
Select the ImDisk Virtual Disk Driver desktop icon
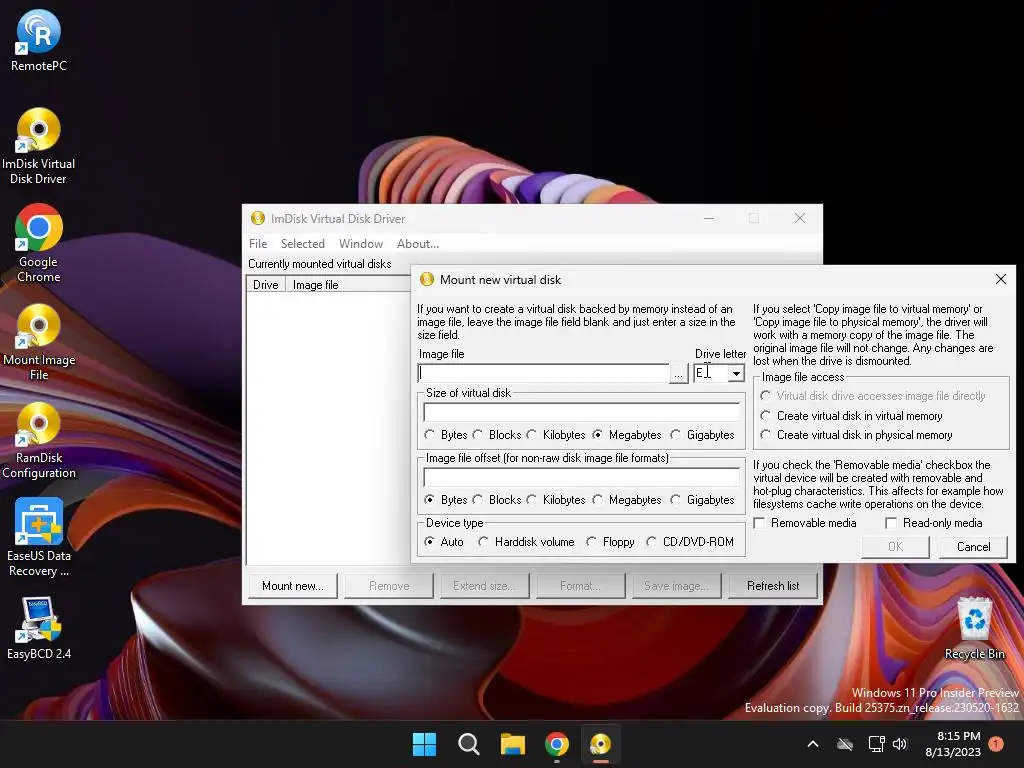tap(39, 146)
